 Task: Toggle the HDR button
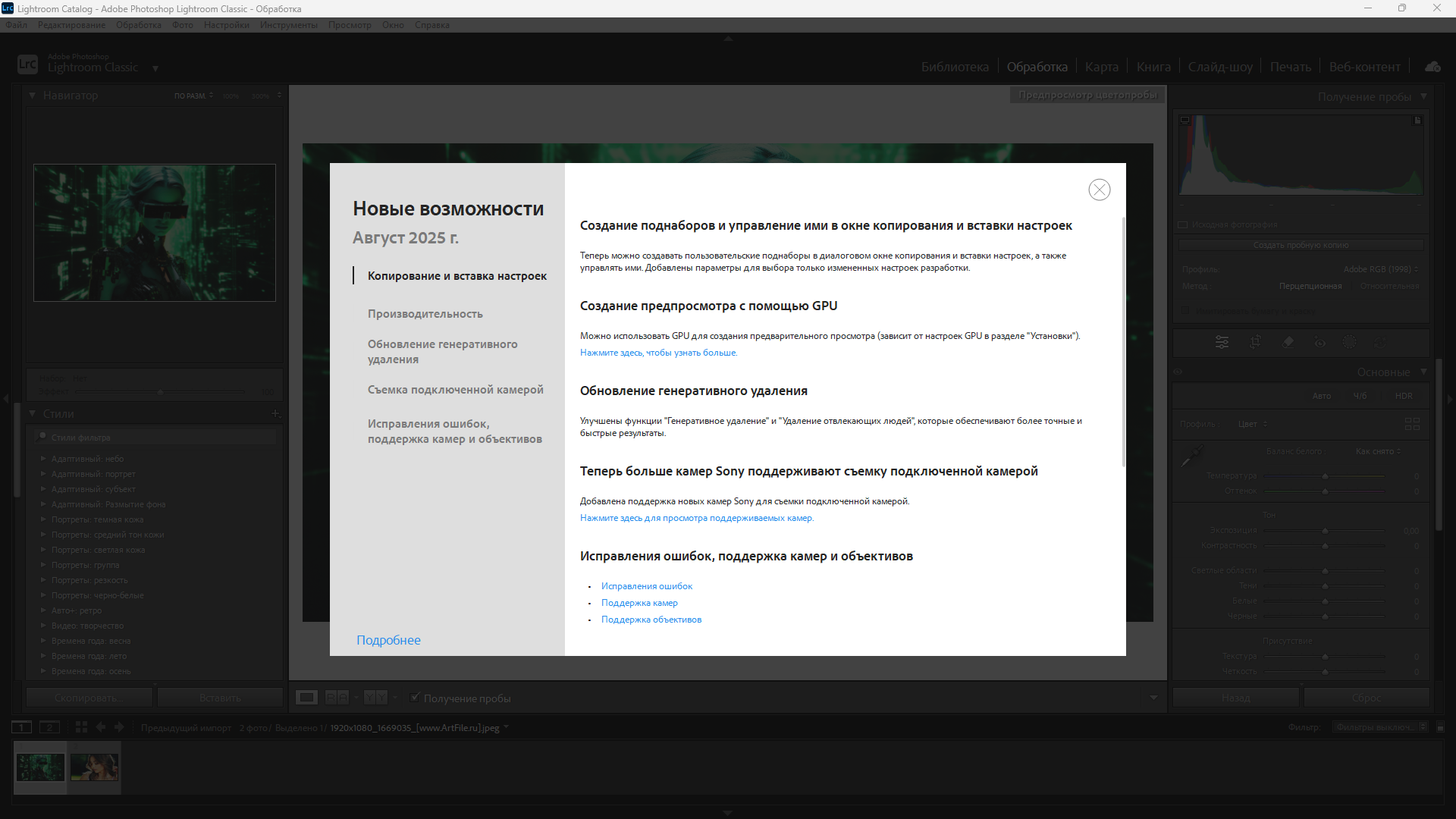pyautogui.click(x=1404, y=396)
